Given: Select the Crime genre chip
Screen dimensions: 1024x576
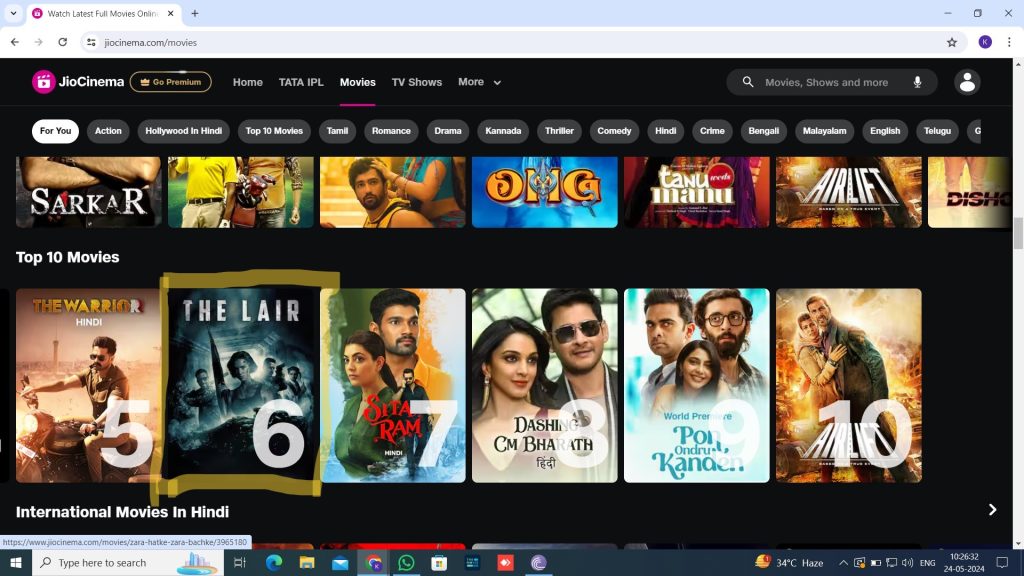Looking at the screenshot, I should [x=712, y=131].
